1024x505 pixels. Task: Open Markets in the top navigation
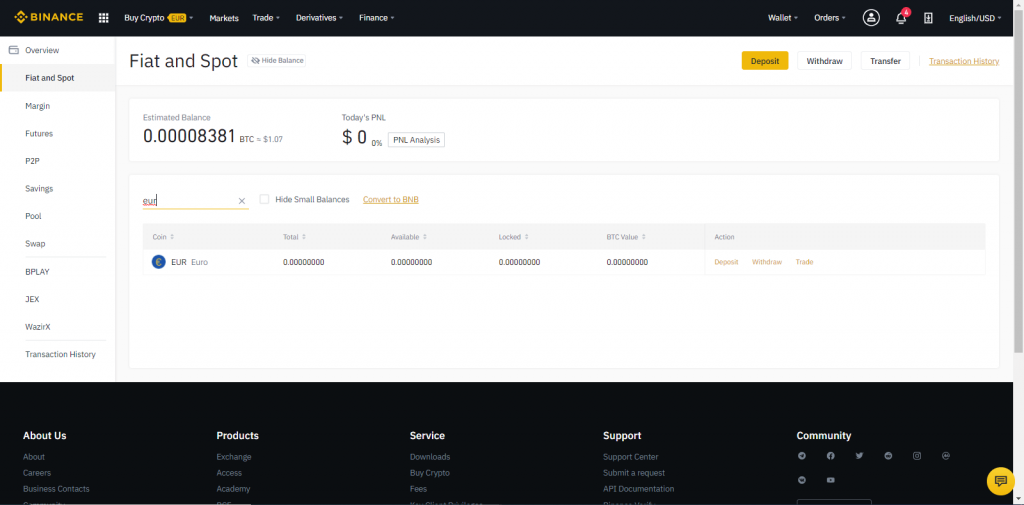coord(224,18)
